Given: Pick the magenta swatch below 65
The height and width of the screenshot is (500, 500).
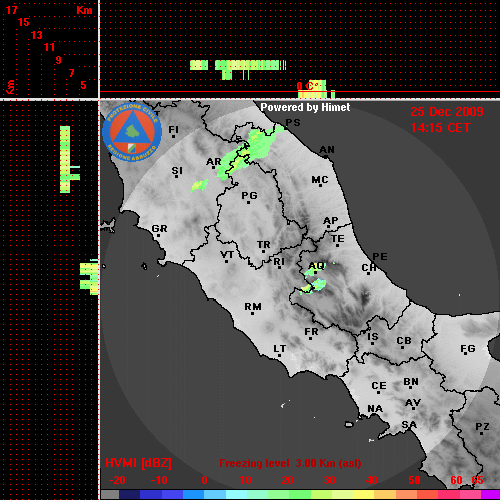Looking at the screenshot, I should point(491,495).
